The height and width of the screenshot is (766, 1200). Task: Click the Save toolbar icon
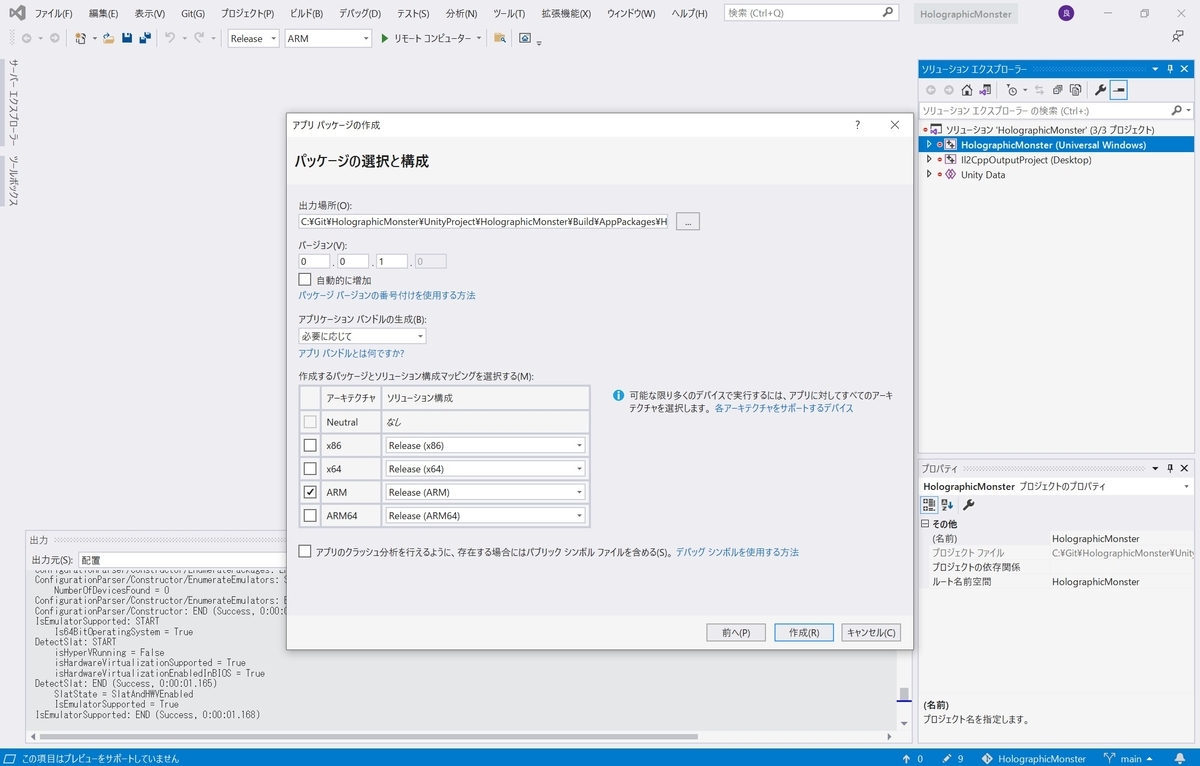(x=127, y=38)
